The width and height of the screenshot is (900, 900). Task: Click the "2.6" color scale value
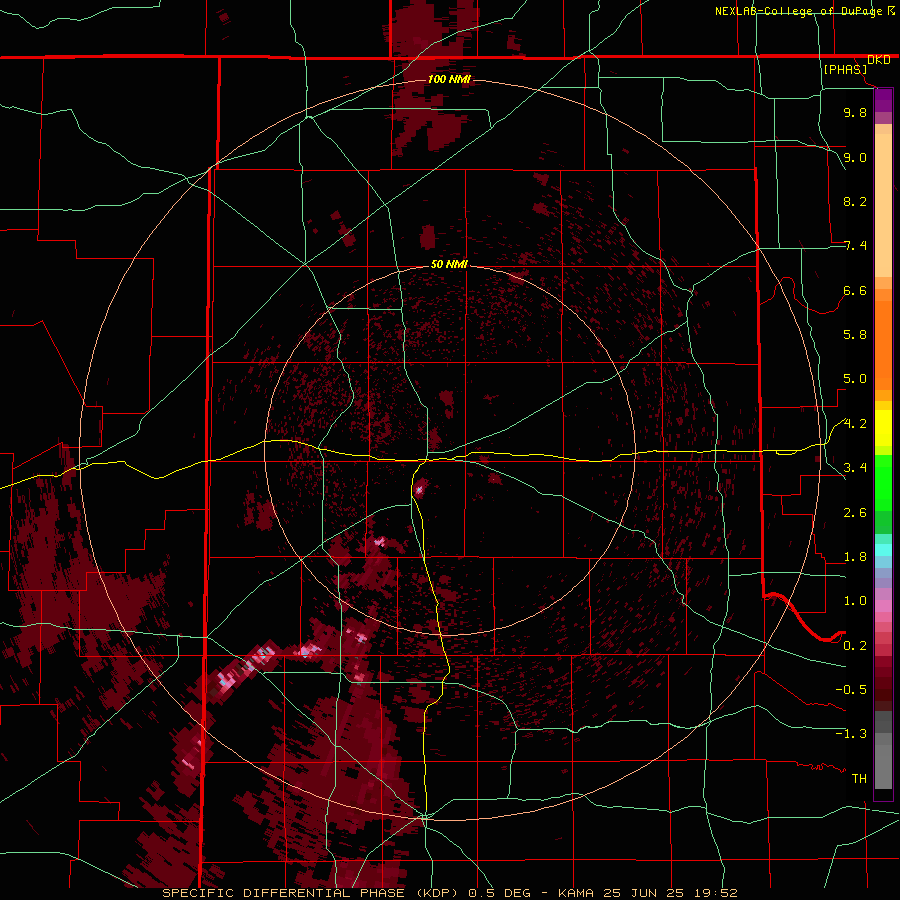(855, 513)
